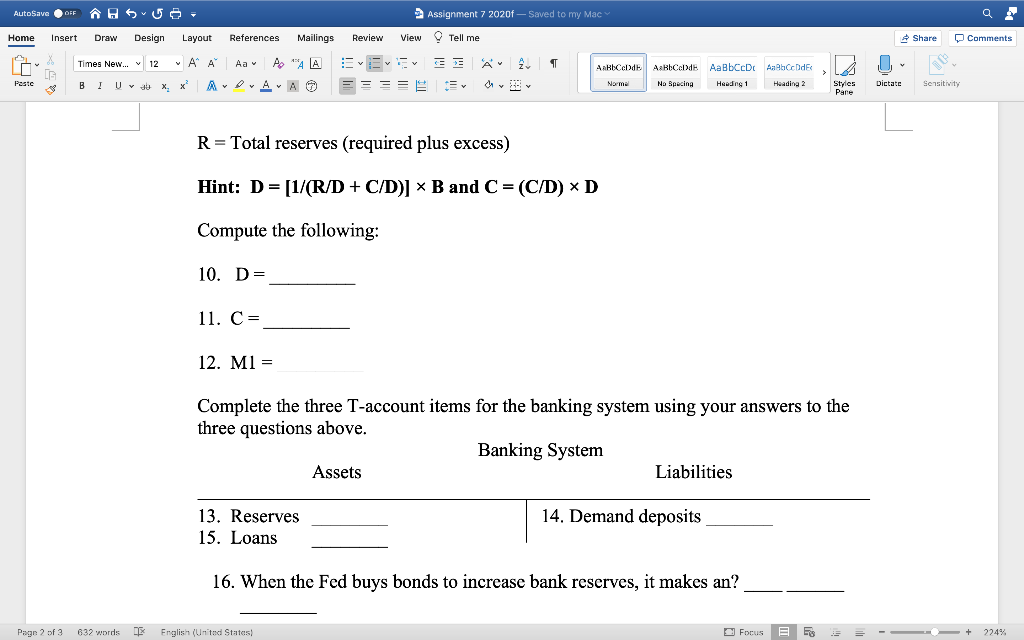Justify paragraph text
The height and width of the screenshot is (640, 1024).
point(403,86)
